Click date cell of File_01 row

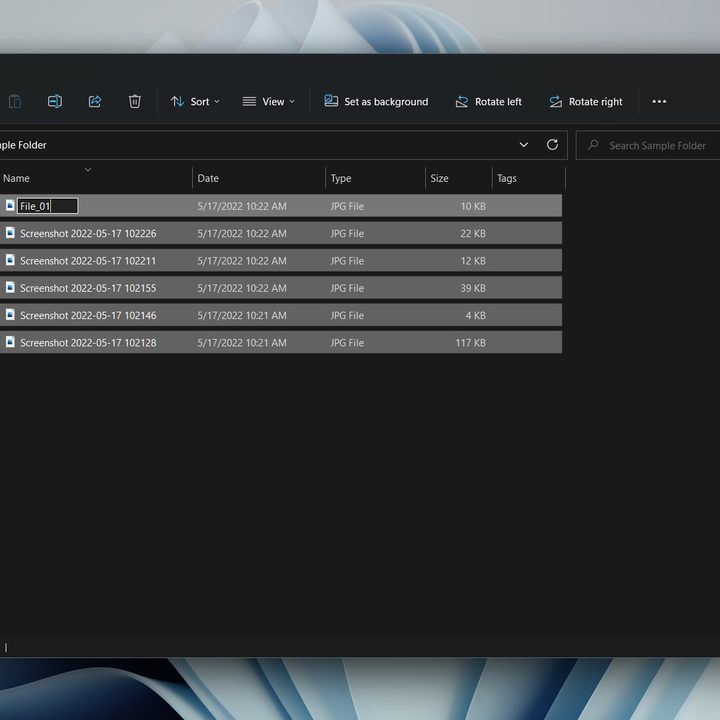(x=242, y=206)
